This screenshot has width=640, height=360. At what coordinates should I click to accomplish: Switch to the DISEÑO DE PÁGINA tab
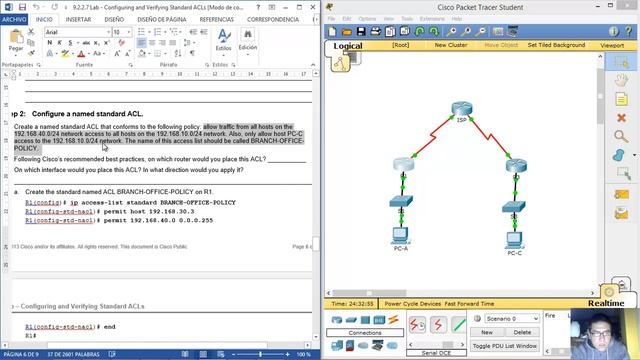[x=162, y=19]
